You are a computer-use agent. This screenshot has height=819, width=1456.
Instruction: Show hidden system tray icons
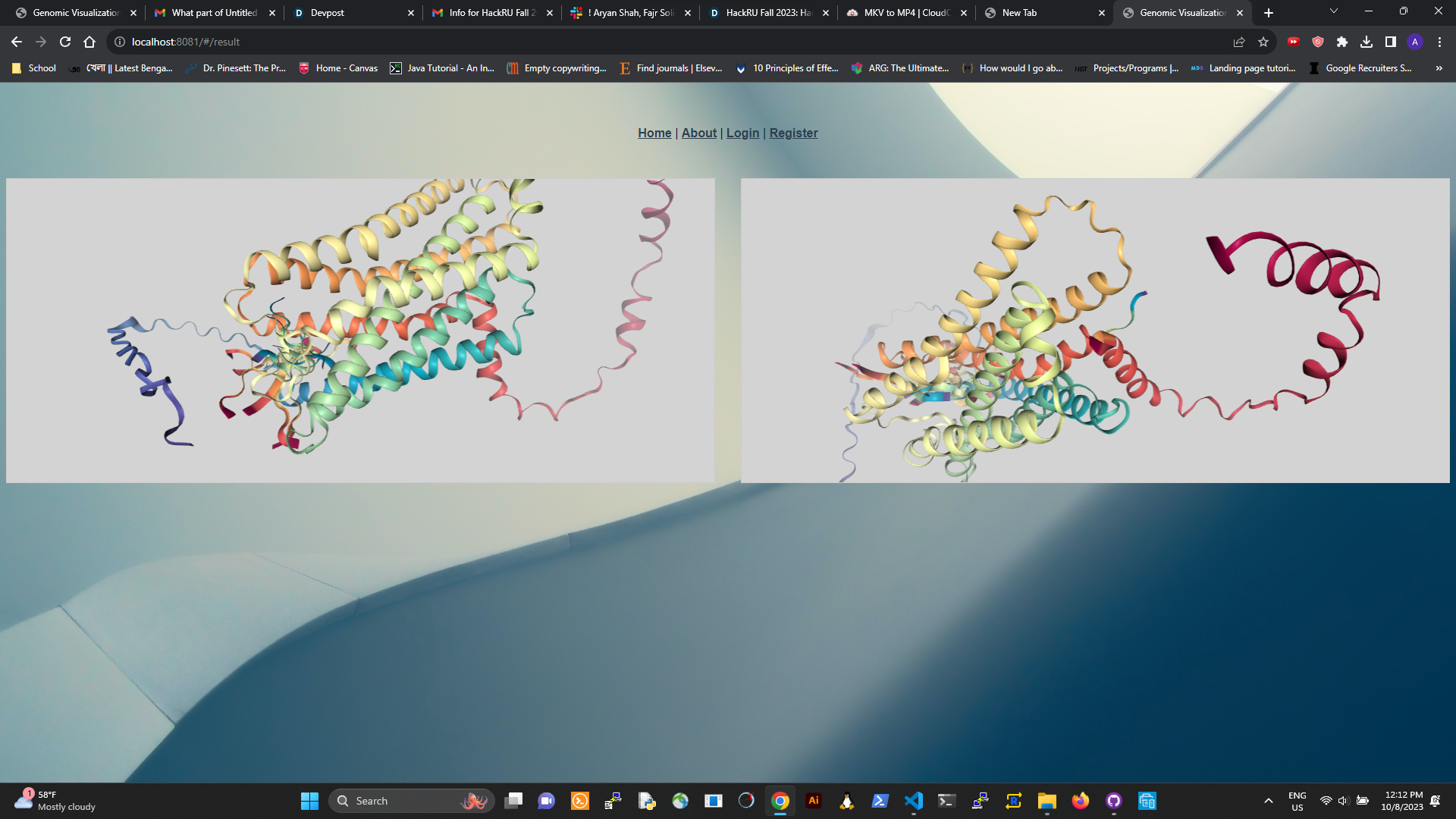click(x=1268, y=801)
